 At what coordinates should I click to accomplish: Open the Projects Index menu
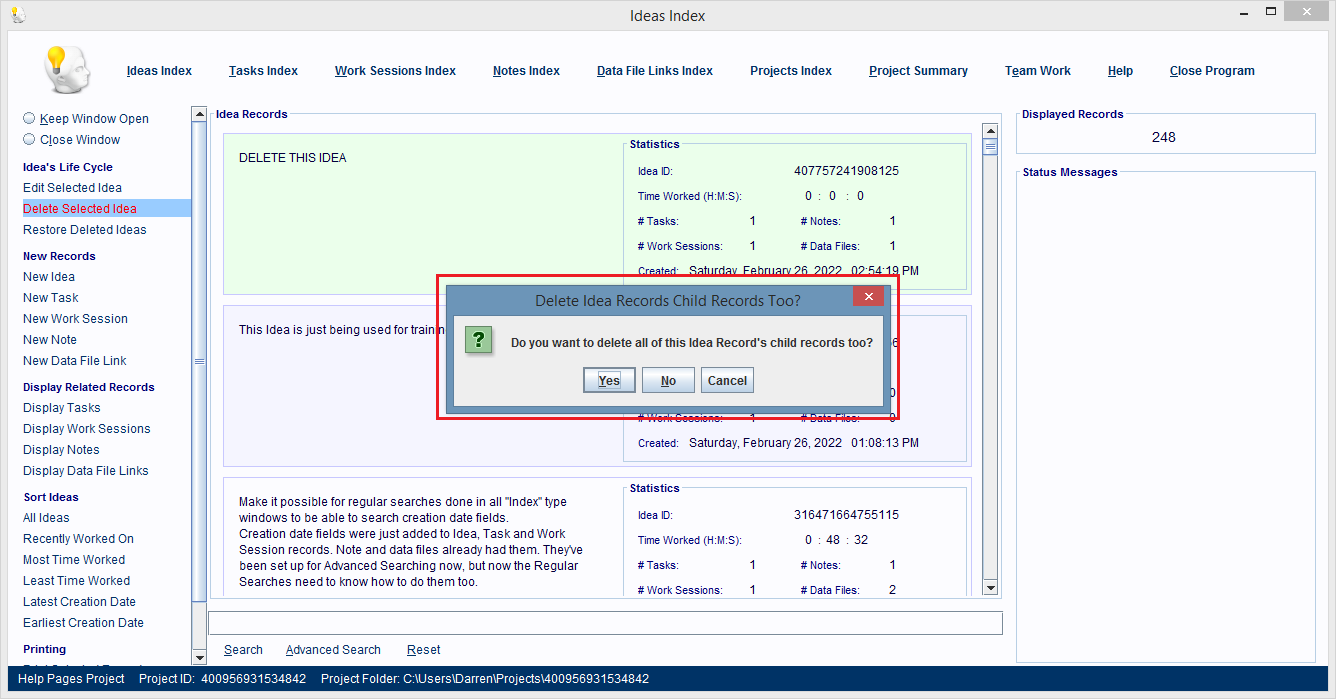[x=791, y=71]
